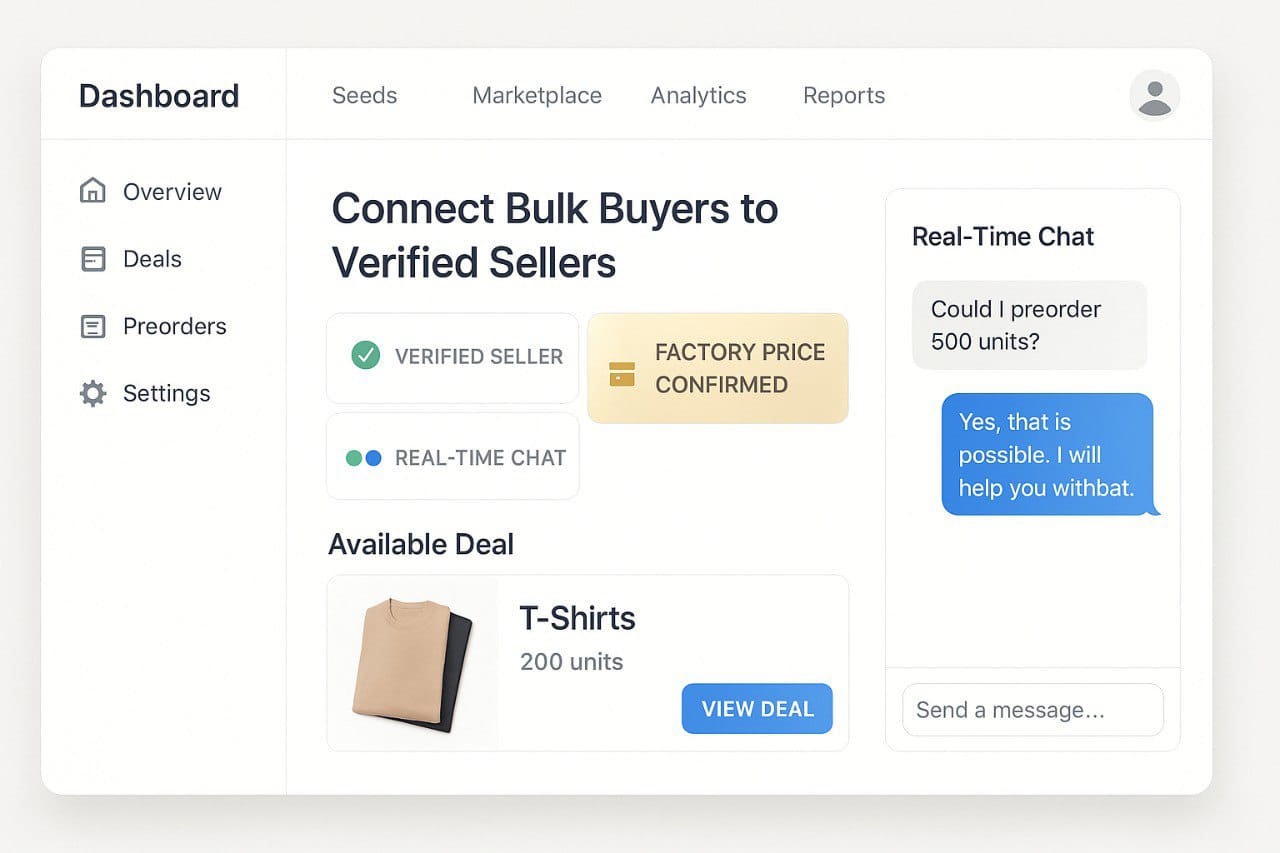Click the Send a message input field

pos(1031,710)
